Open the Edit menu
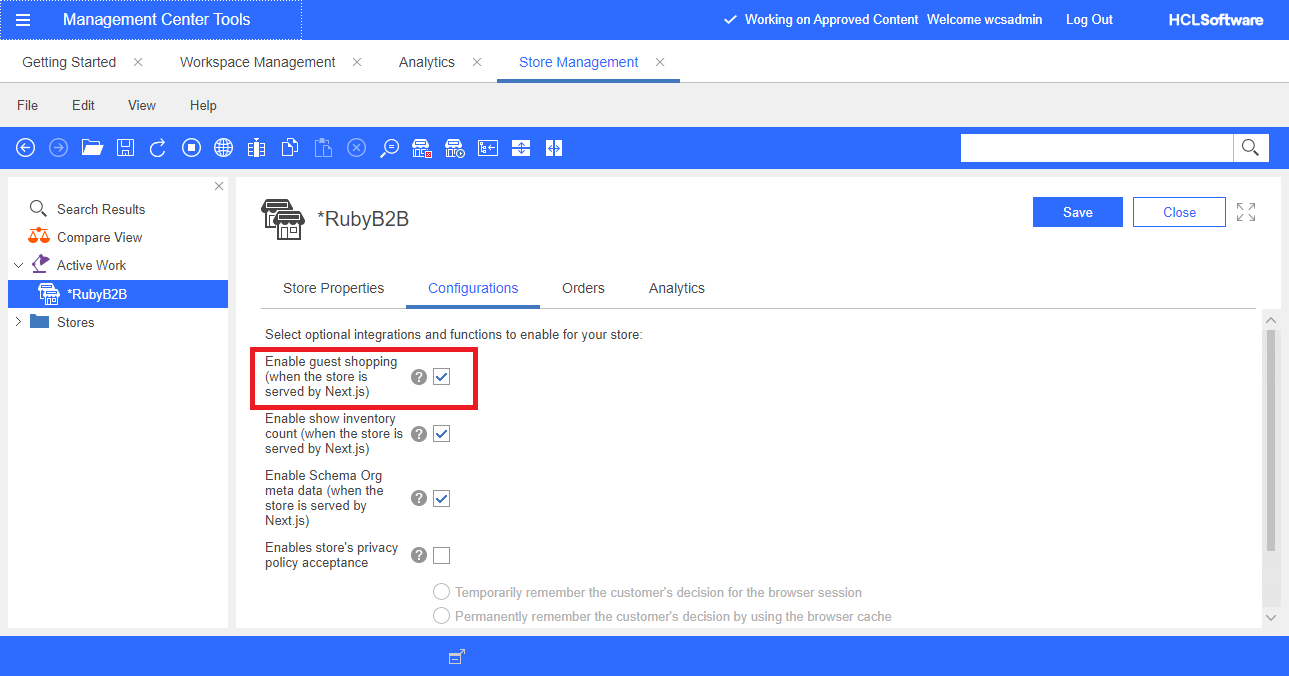 pyautogui.click(x=83, y=105)
